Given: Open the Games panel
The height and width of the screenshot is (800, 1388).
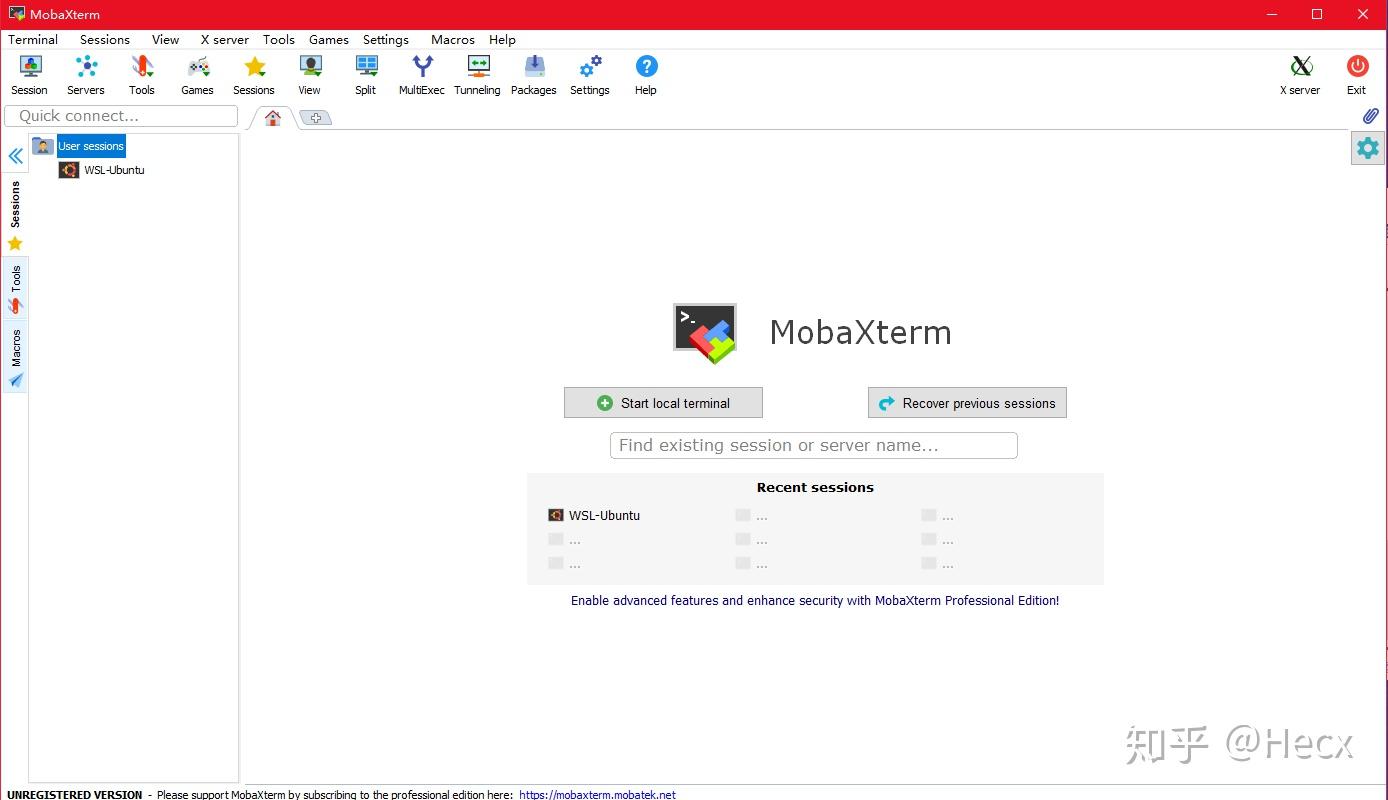Looking at the screenshot, I should click(197, 70).
